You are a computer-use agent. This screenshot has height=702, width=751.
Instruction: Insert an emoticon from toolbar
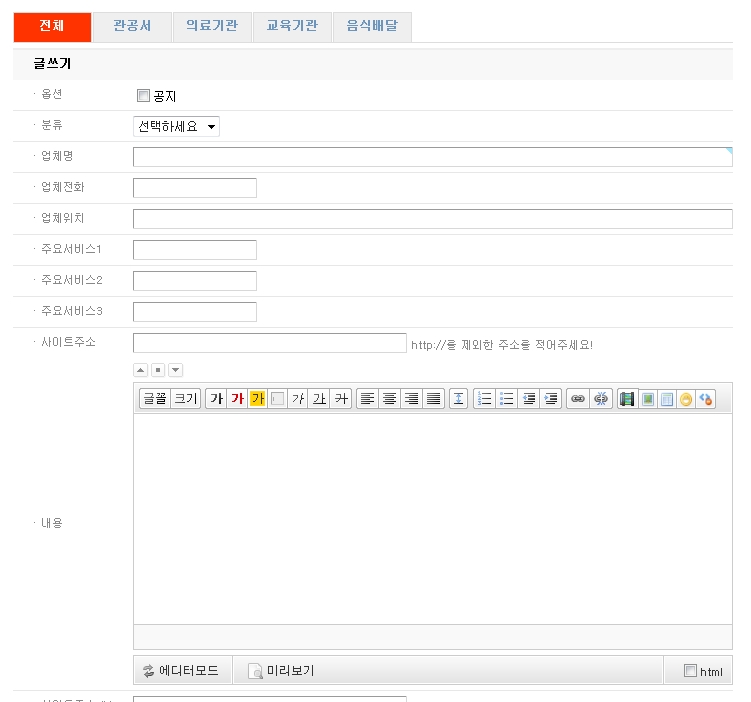point(686,399)
